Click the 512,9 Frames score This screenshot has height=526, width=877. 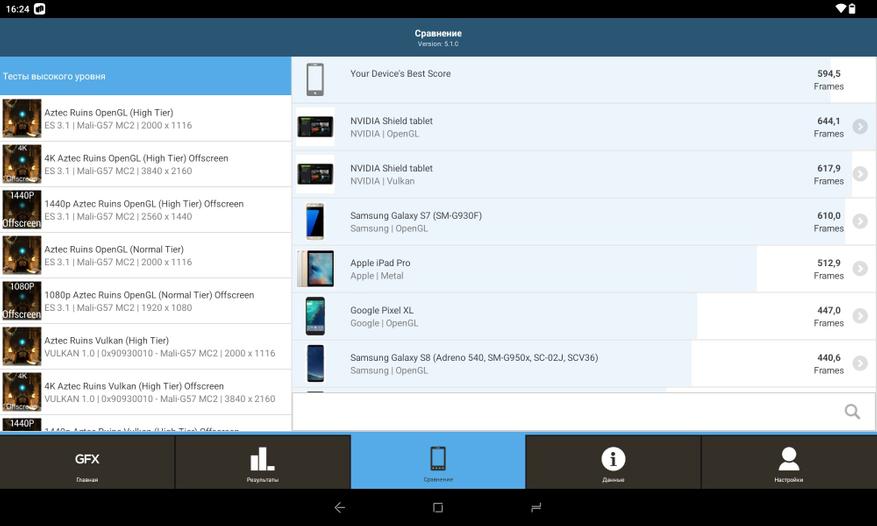[x=828, y=269]
